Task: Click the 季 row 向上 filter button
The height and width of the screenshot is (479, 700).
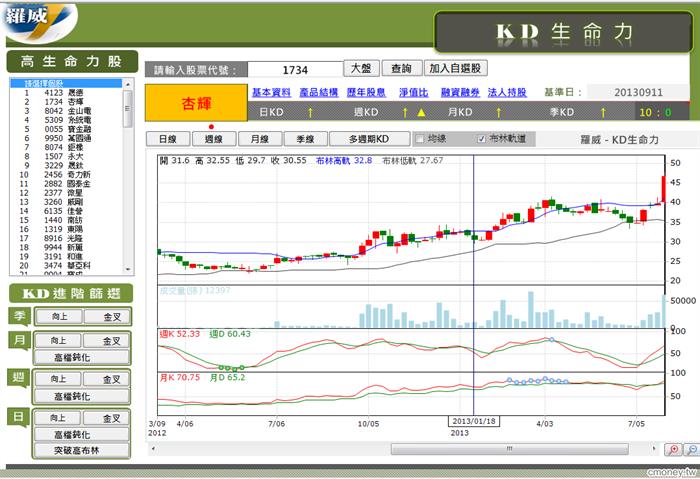Action: click(59, 317)
